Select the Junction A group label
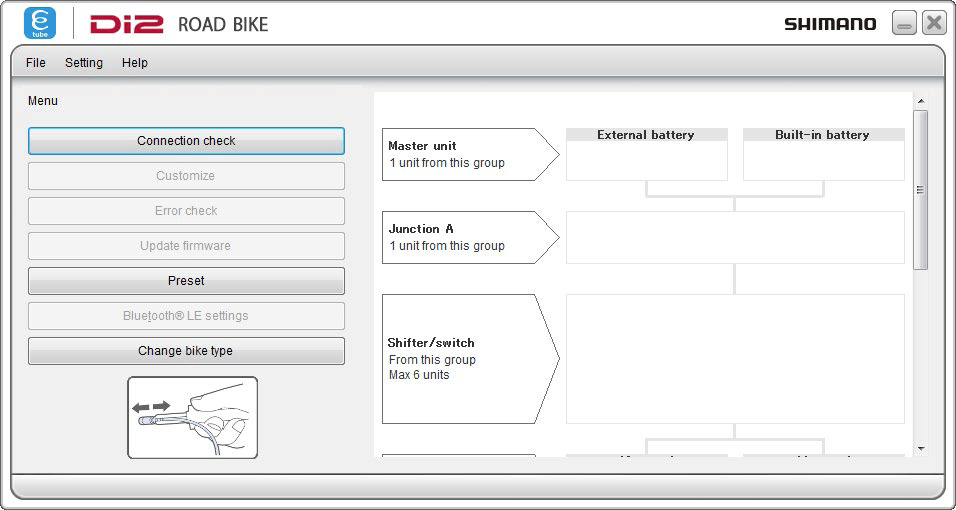956x510 pixels. click(x=470, y=237)
